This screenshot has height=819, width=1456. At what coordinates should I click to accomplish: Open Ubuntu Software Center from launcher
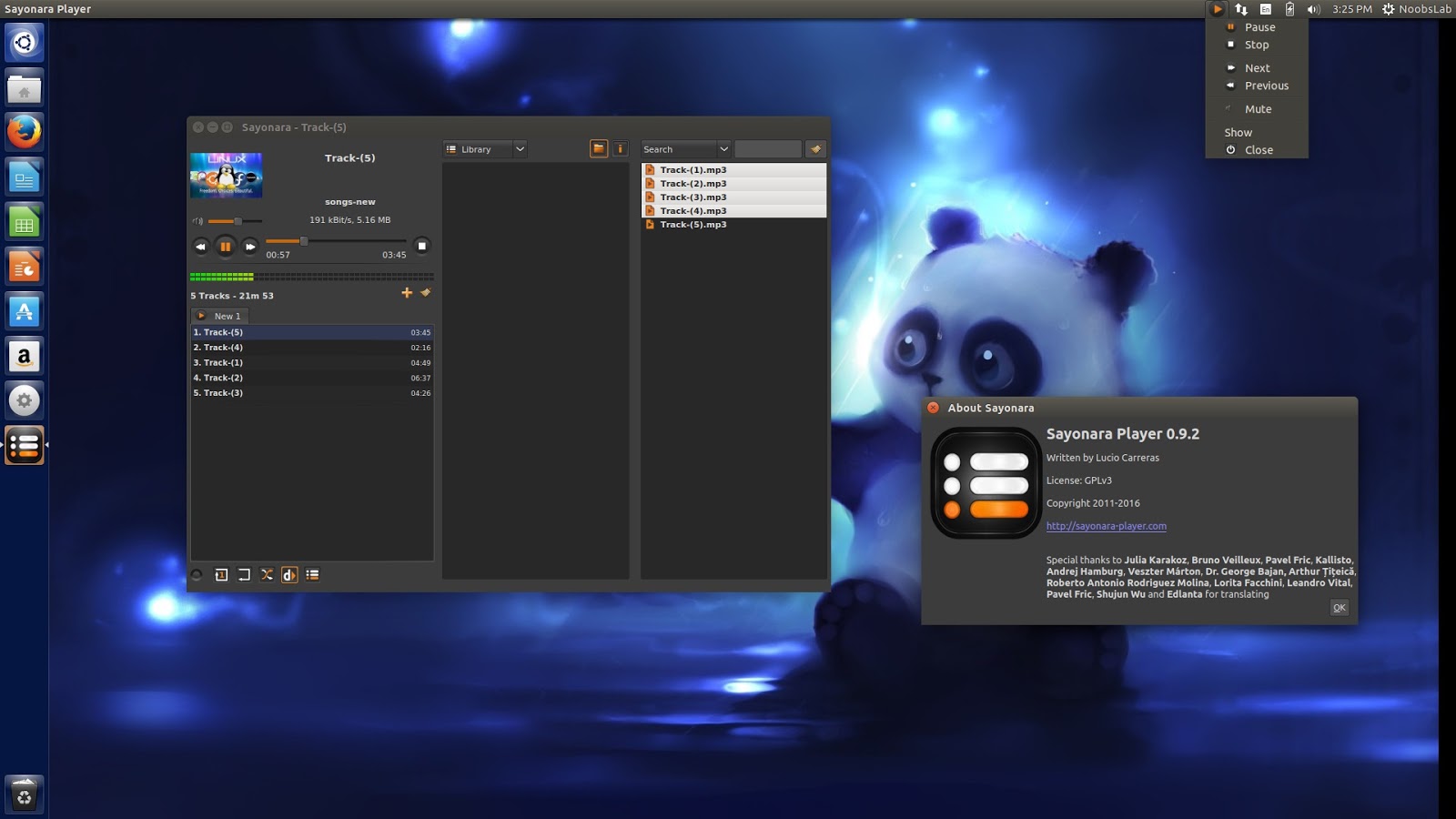point(25,311)
